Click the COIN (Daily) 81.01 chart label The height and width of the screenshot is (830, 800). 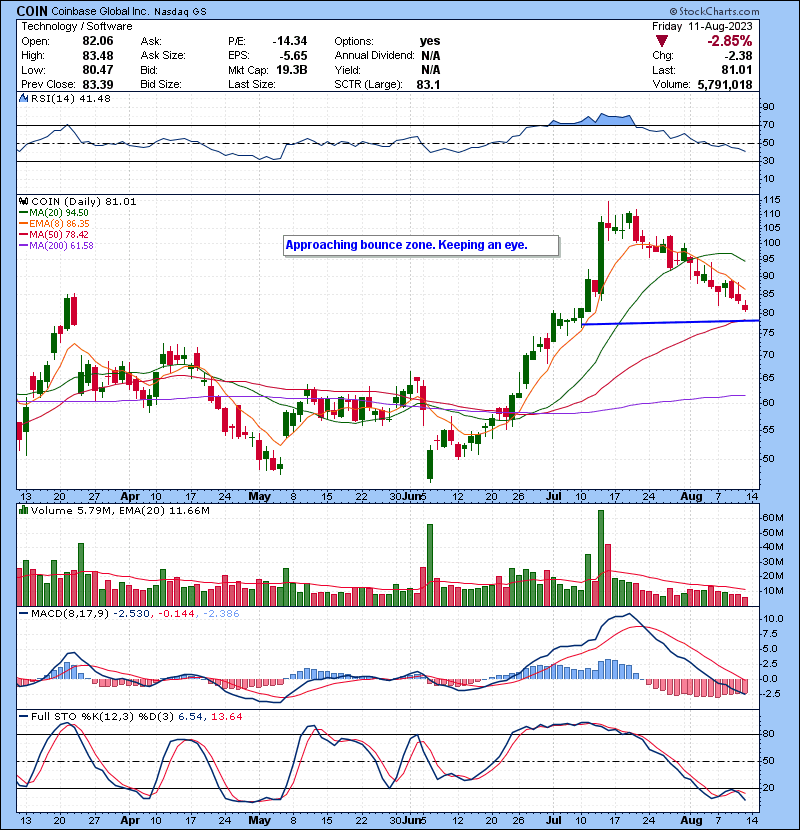click(84, 202)
